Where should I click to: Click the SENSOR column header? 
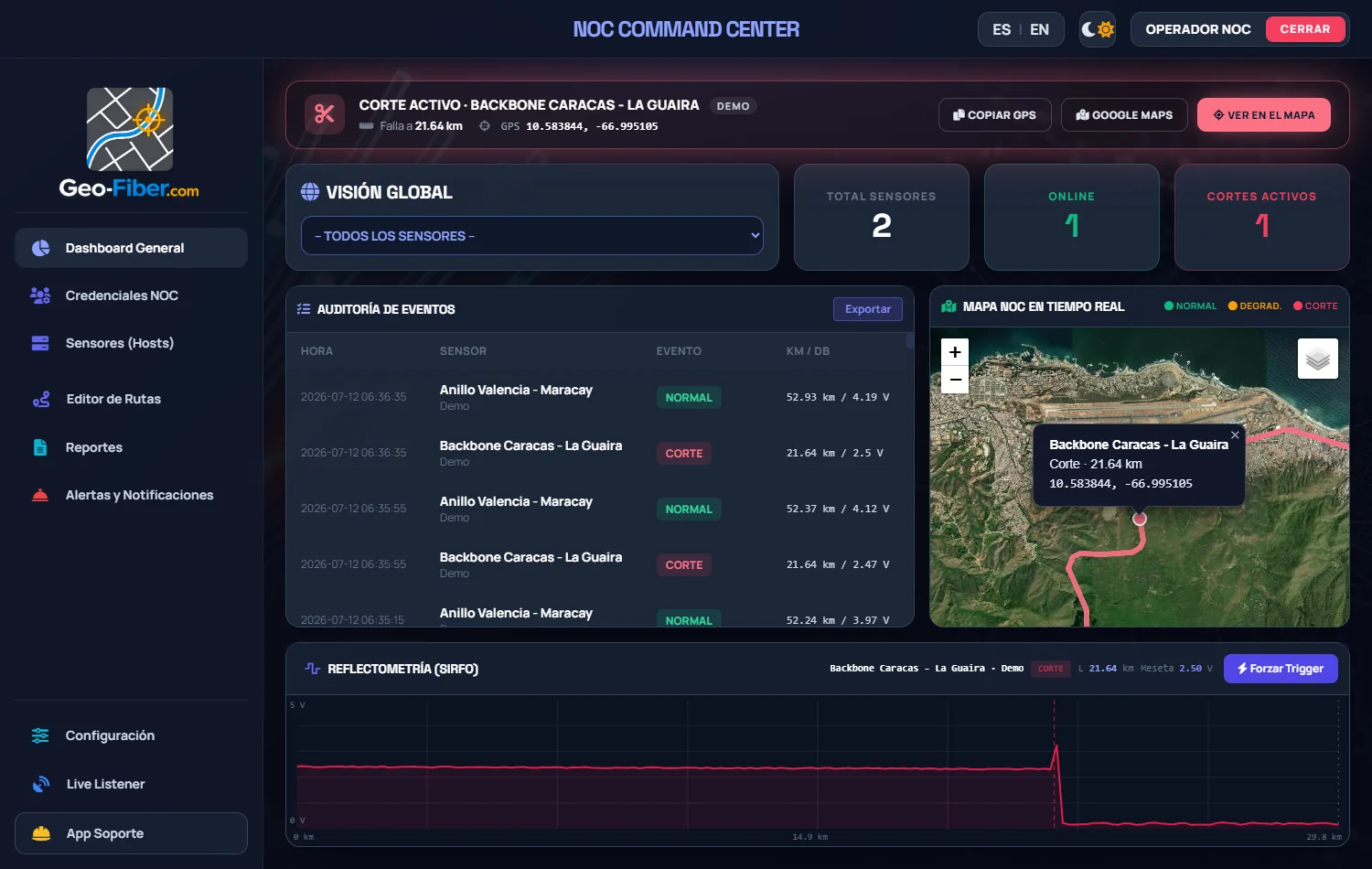point(463,351)
